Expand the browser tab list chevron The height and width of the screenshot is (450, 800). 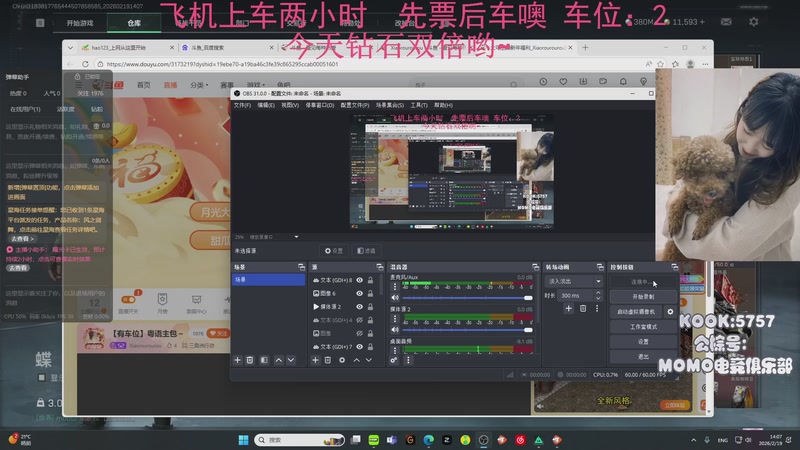click(x=70, y=47)
